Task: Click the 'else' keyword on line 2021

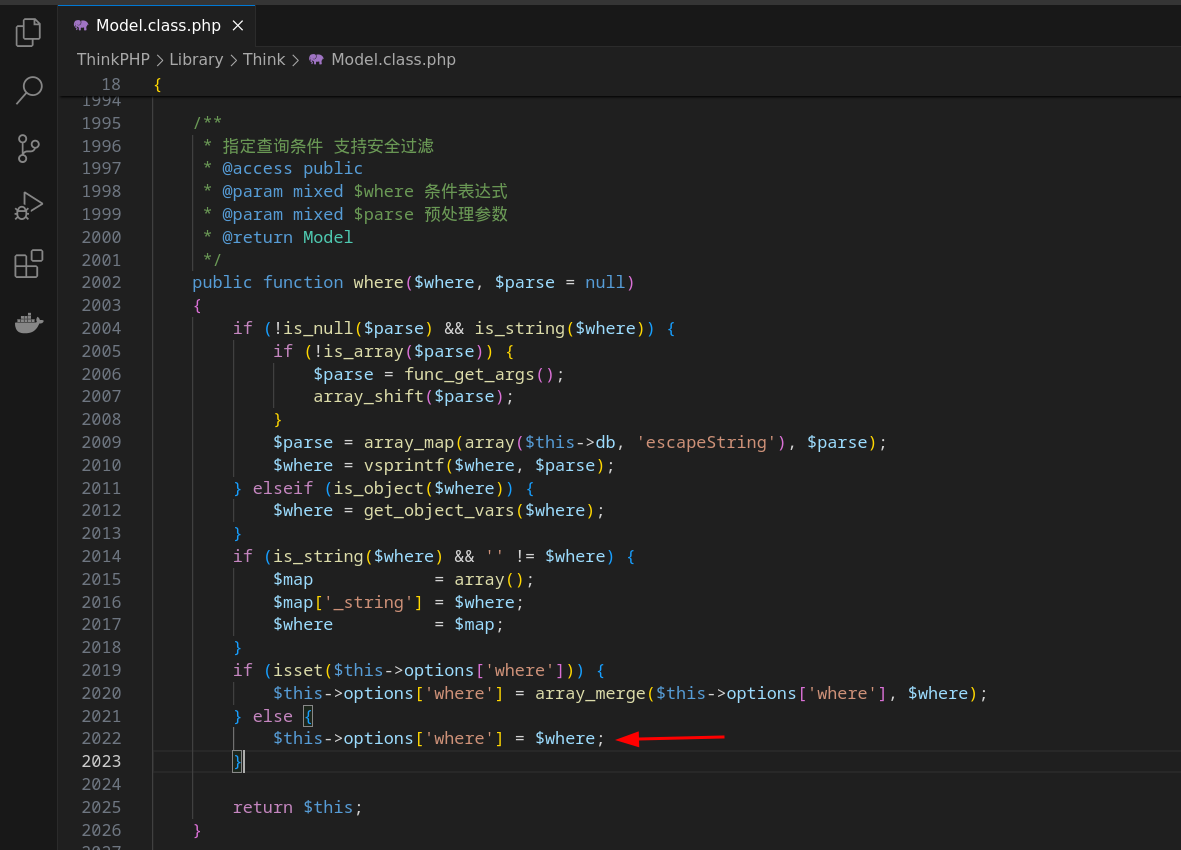Action: click(x=273, y=717)
